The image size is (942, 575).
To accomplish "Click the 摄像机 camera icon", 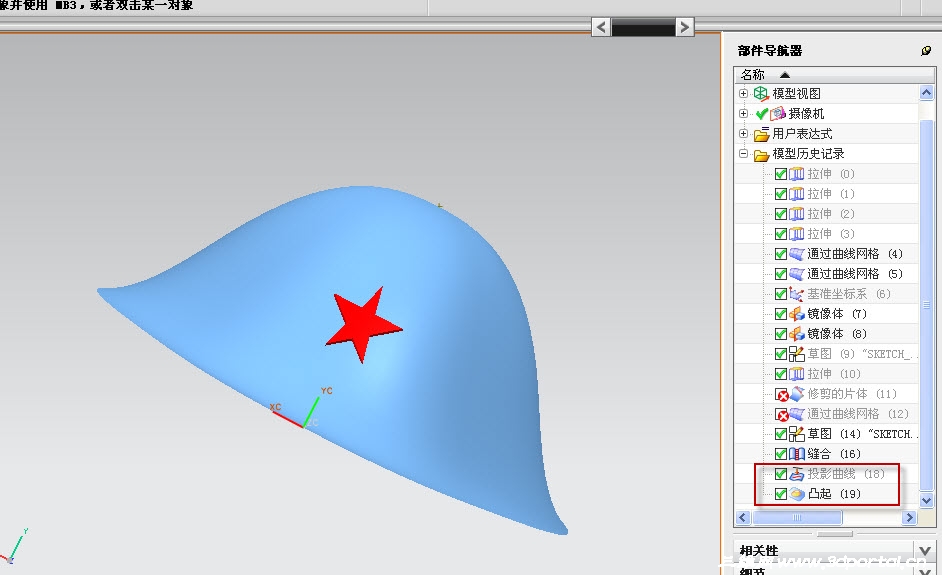I will pyautogui.click(x=778, y=114).
